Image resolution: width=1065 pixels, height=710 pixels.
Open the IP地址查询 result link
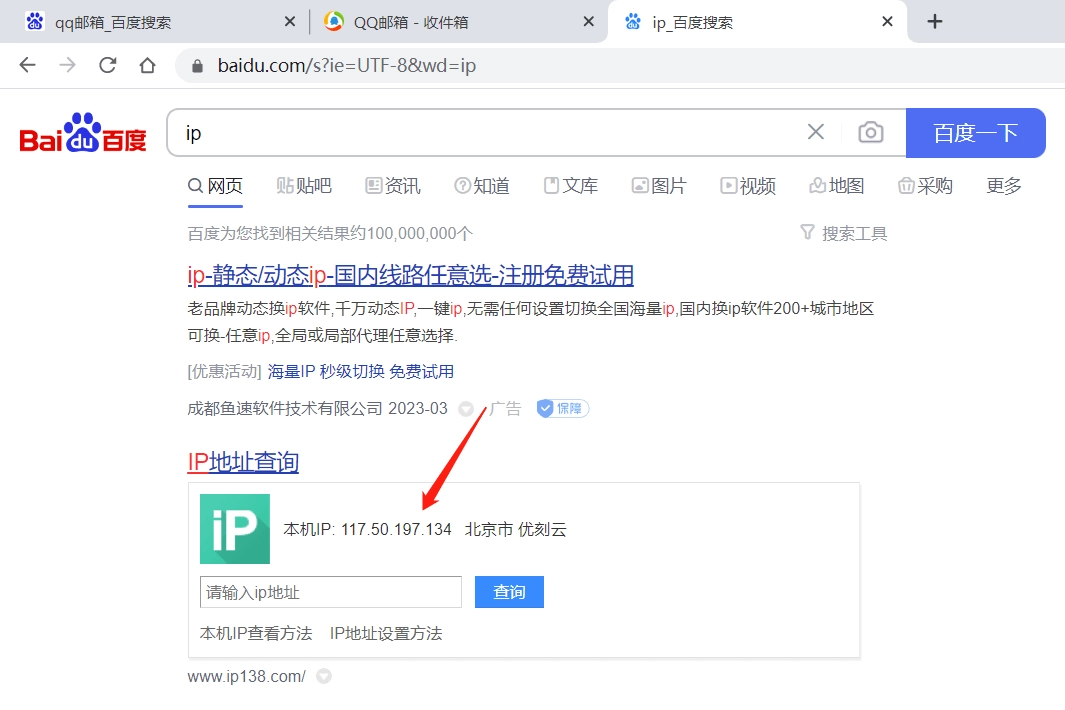(243, 462)
